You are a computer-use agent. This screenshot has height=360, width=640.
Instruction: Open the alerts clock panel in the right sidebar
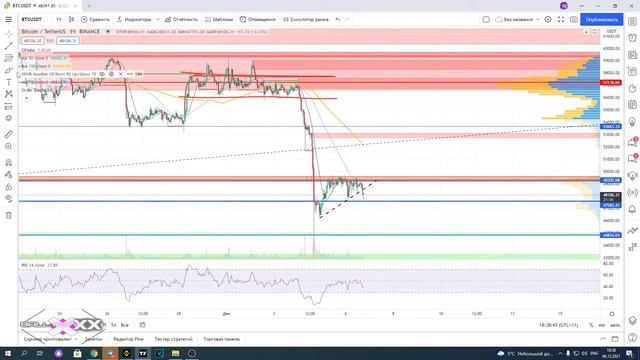632,38
